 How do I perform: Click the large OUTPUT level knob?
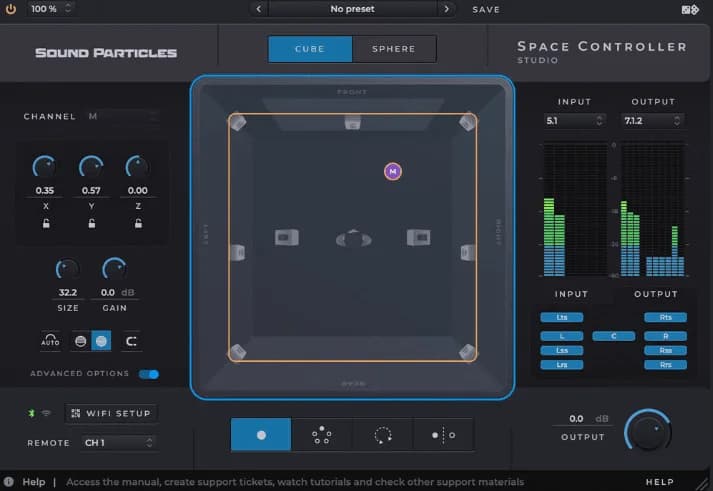tap(648, 431)
